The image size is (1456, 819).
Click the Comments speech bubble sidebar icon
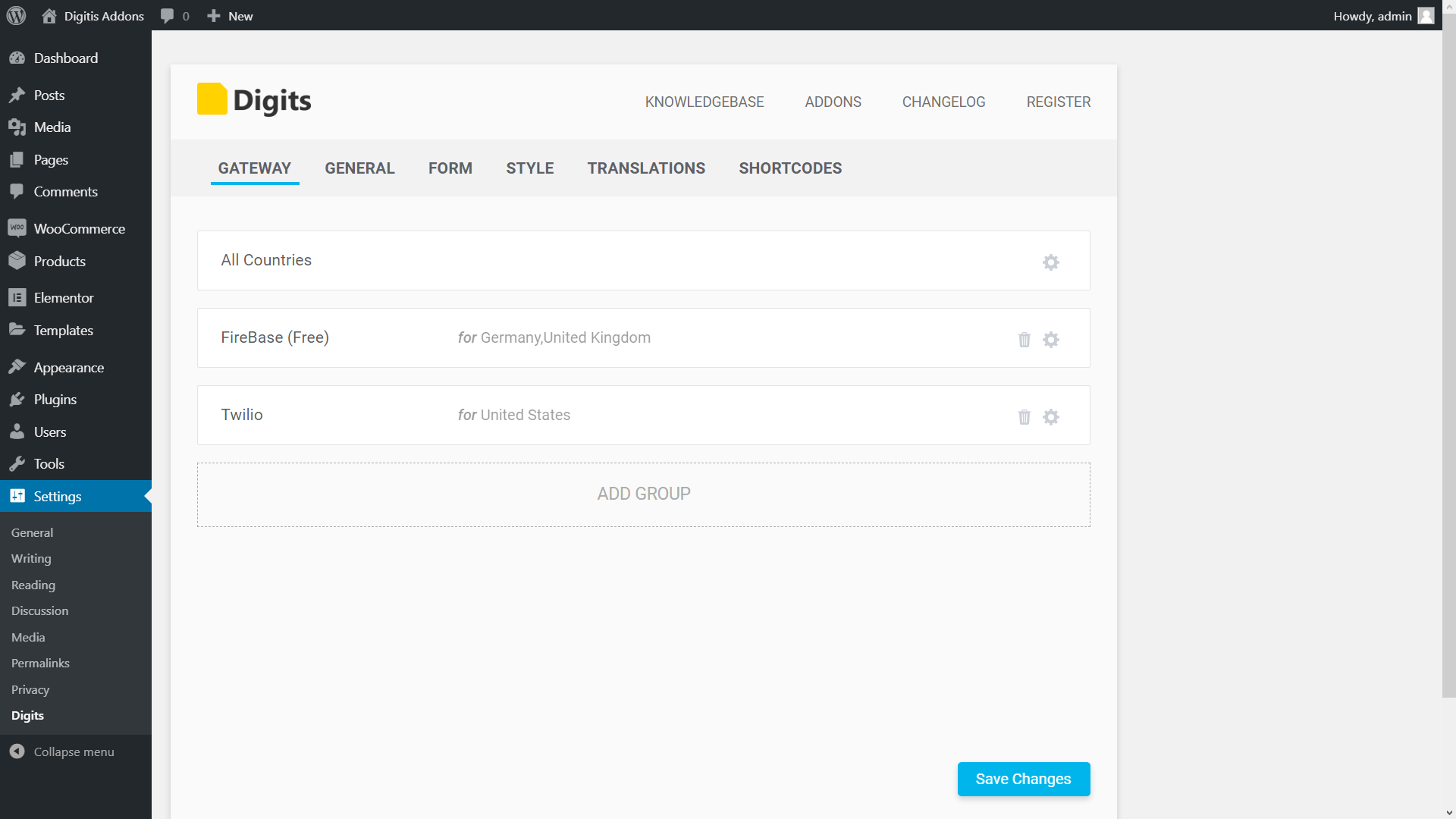17,192
